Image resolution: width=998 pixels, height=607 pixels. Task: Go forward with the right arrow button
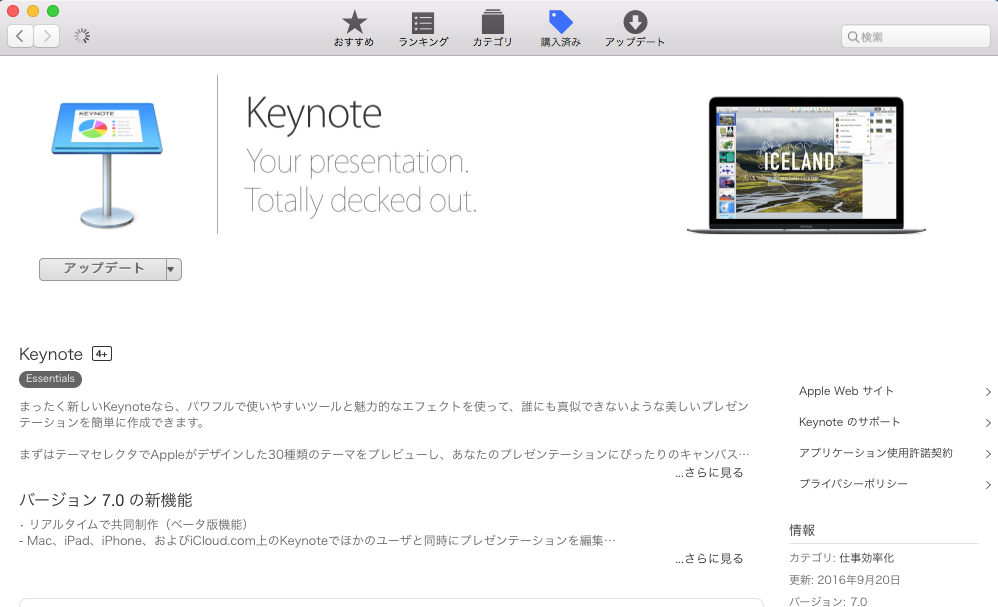pos(46,36)
